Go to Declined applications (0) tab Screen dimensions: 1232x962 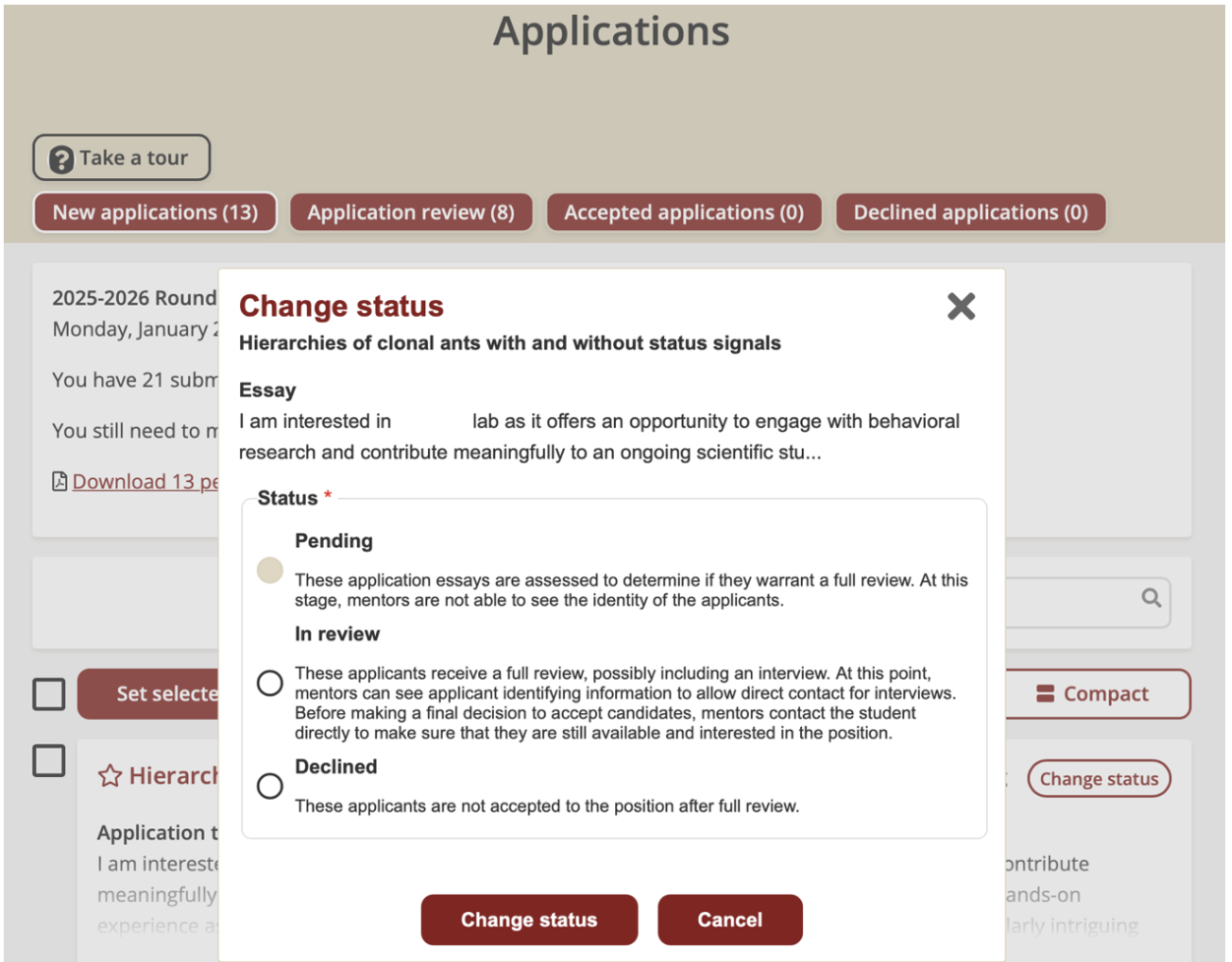click(969, 212)
